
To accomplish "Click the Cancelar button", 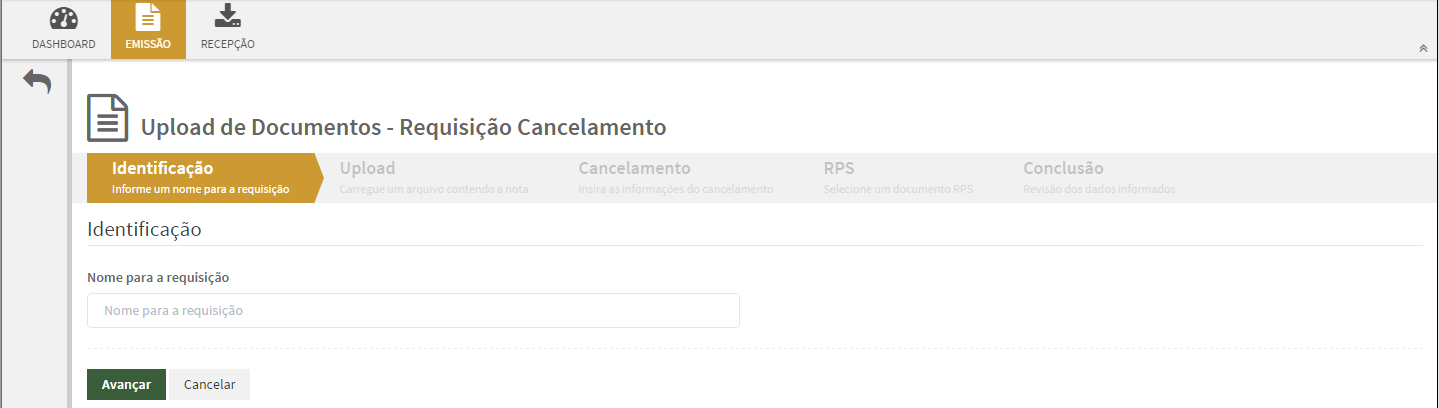I will [209, 385].
